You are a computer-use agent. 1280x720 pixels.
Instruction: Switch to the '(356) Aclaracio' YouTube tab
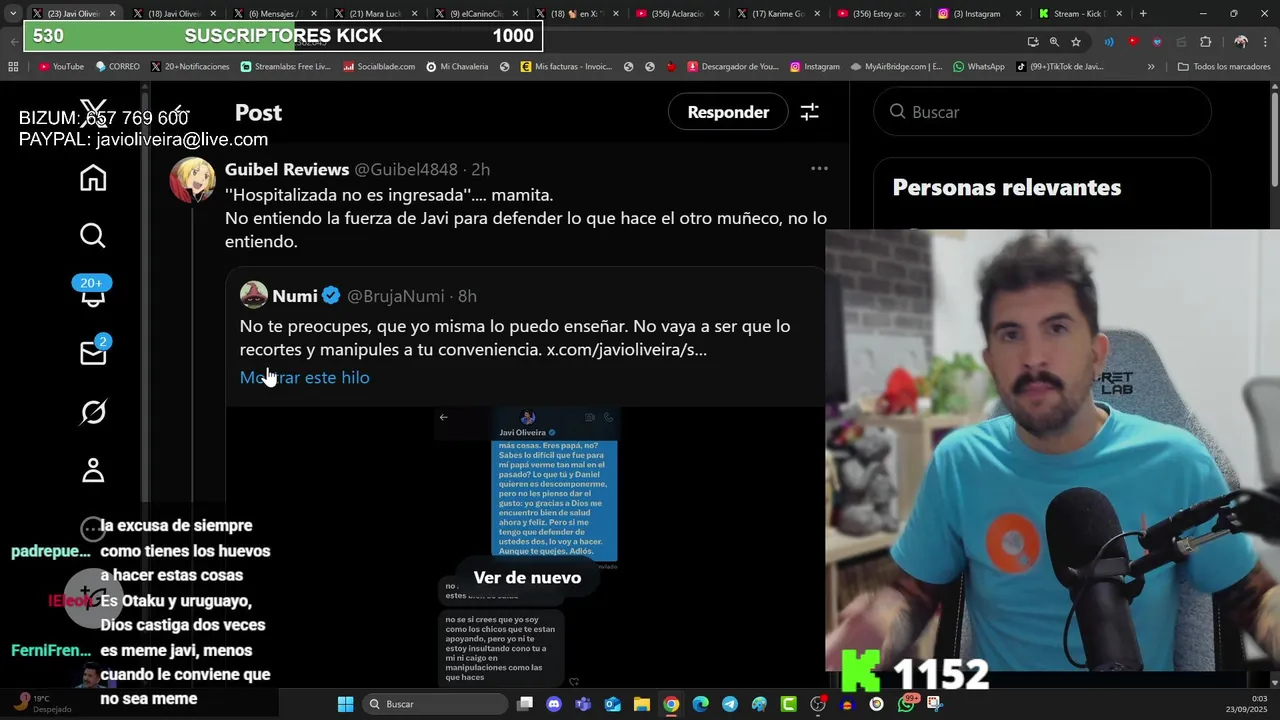click(x=678, y=14)
